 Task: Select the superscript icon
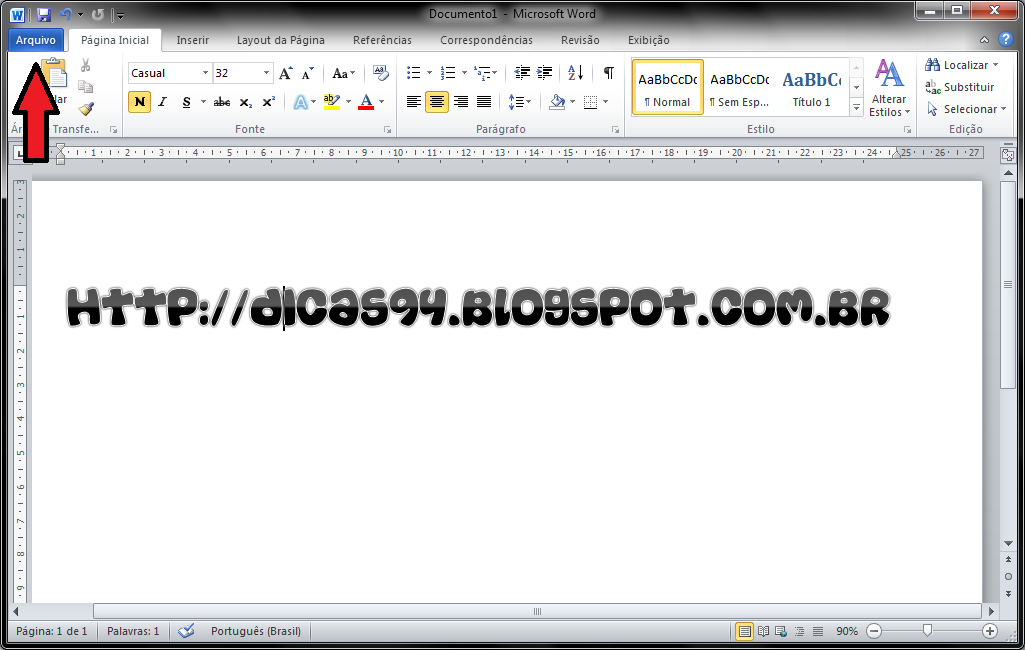tap(269, 101)
